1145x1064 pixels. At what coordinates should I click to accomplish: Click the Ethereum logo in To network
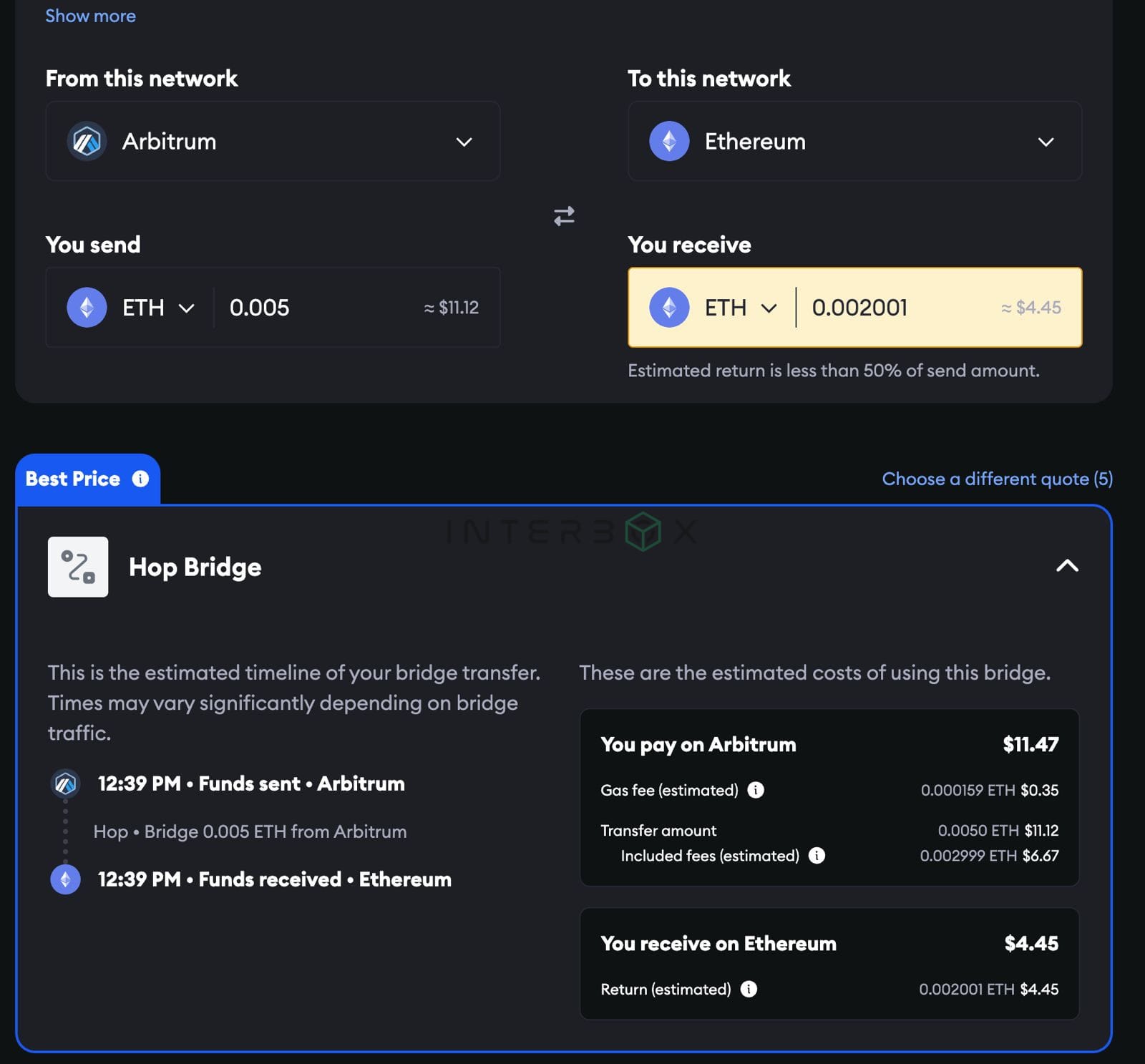point(669,141)
